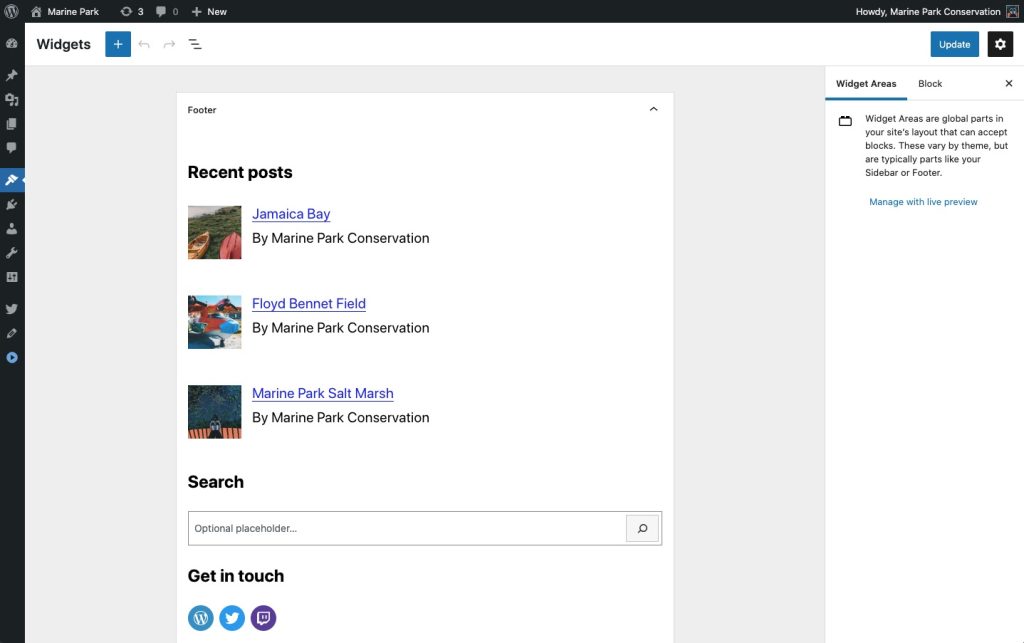The height and width of the screenshot is (643, 1024).
Task: Open the Comments bubble icon
Action: point(11,147)
